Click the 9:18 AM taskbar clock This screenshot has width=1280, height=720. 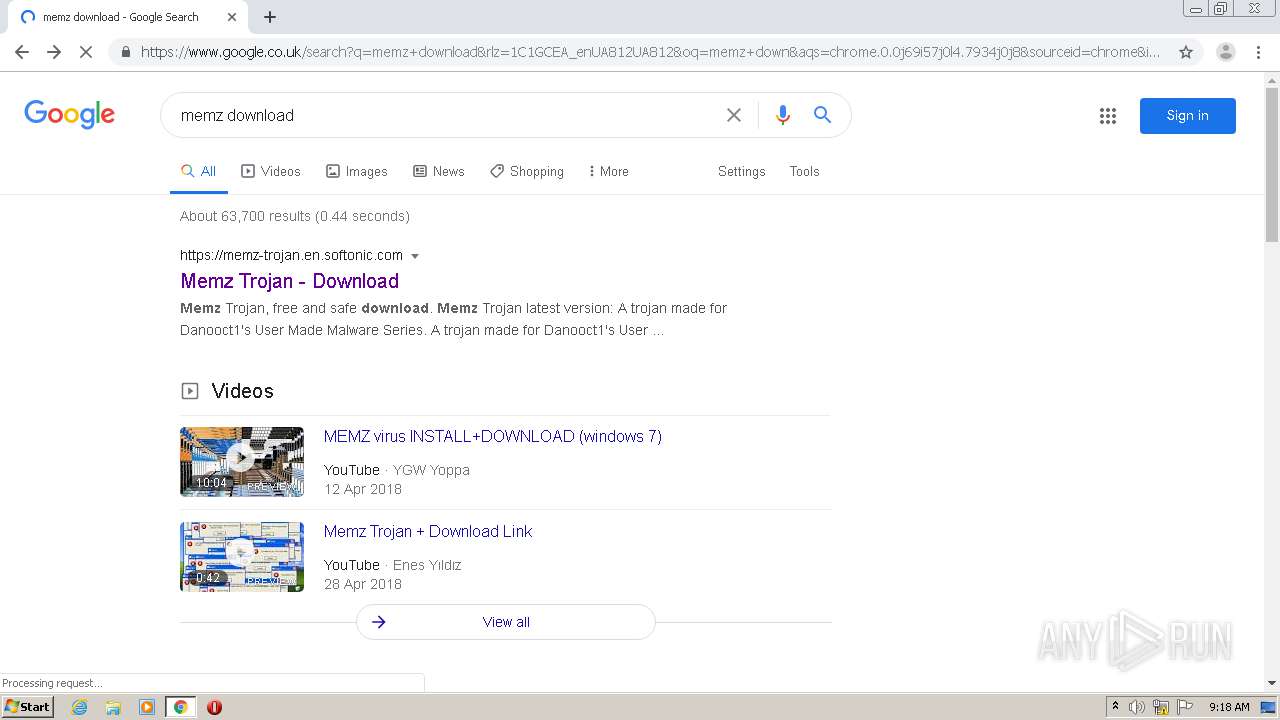click(1229, 707)
